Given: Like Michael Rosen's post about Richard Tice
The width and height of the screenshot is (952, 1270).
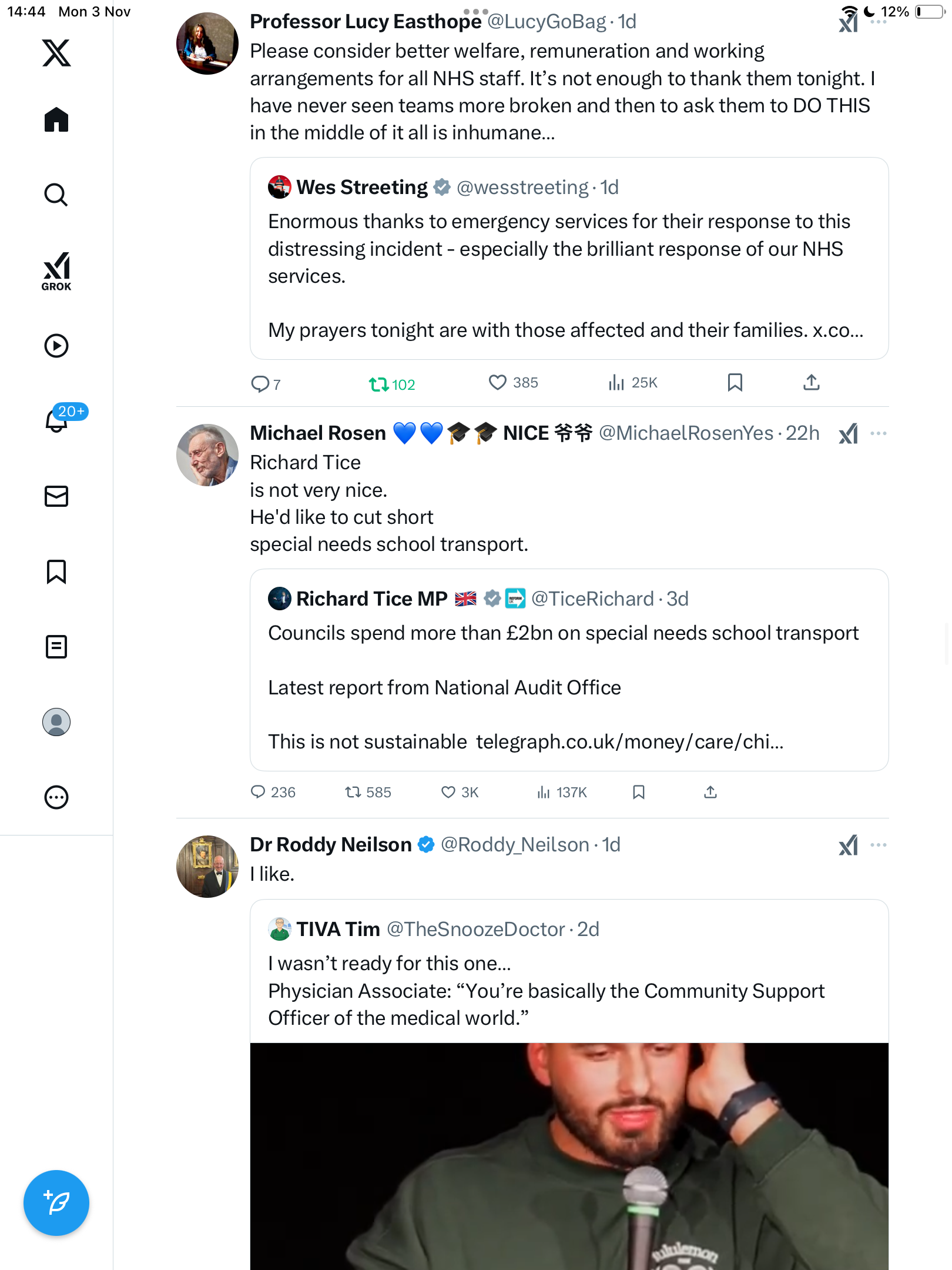Looking at the screenshot, I should [448, 793].
